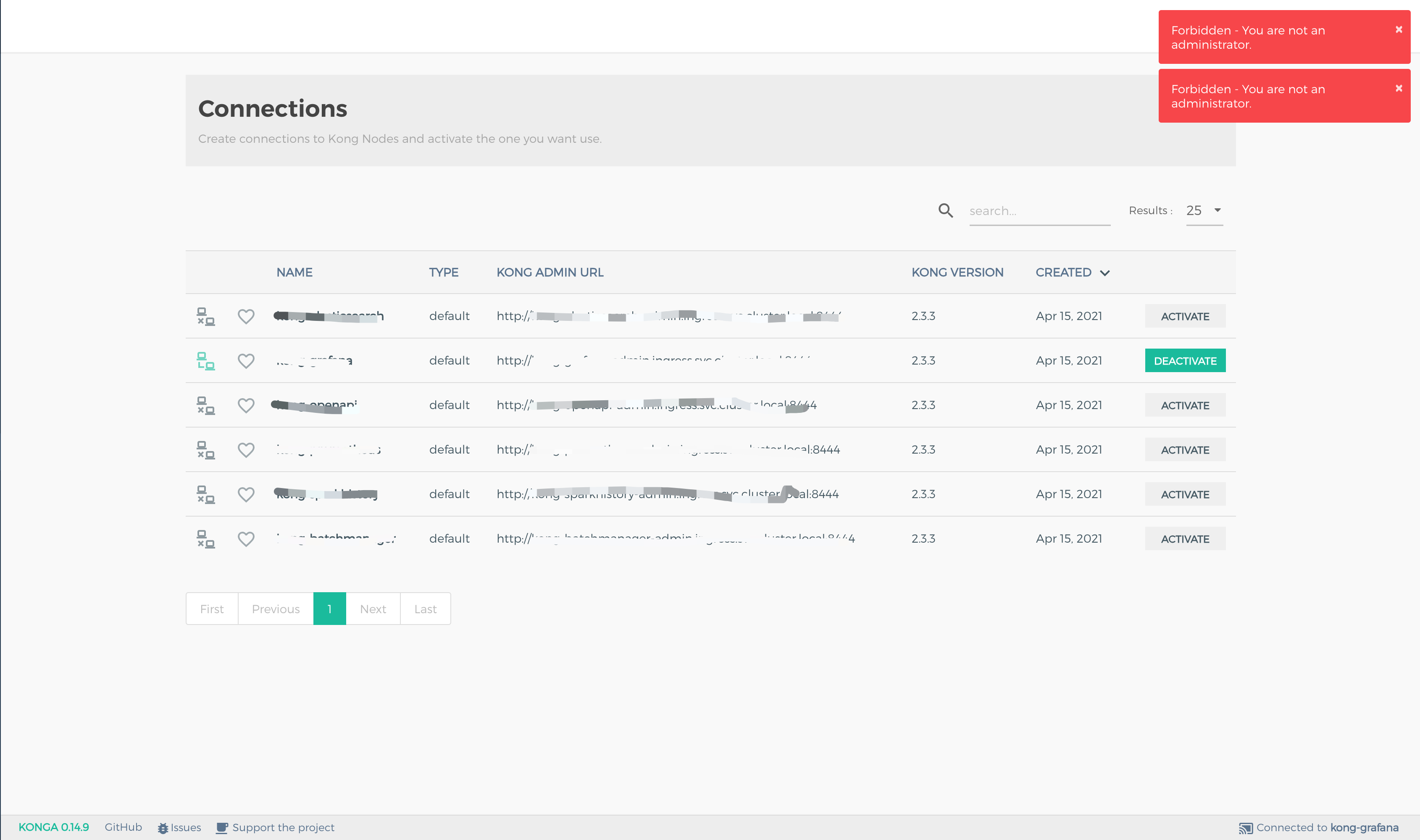1420x840 pixels.
Task: Favorite the kong-grafana connection
Action: tap(246, 360)
